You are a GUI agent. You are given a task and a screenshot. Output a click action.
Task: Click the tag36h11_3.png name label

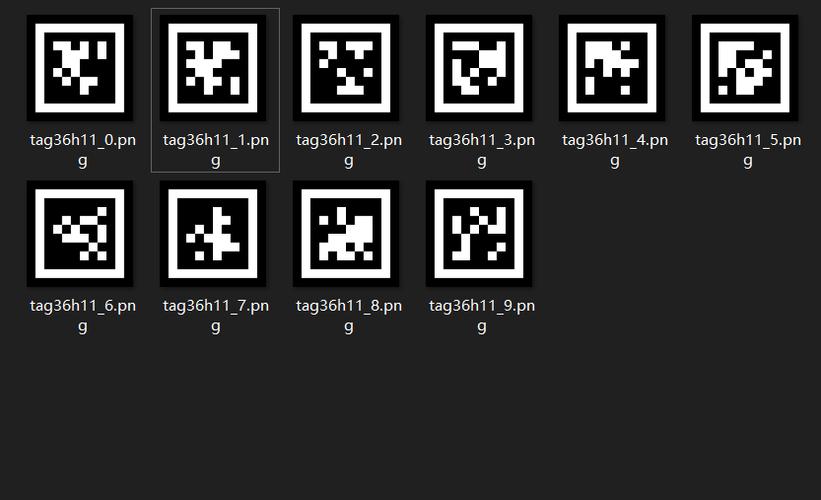[482, 150]
